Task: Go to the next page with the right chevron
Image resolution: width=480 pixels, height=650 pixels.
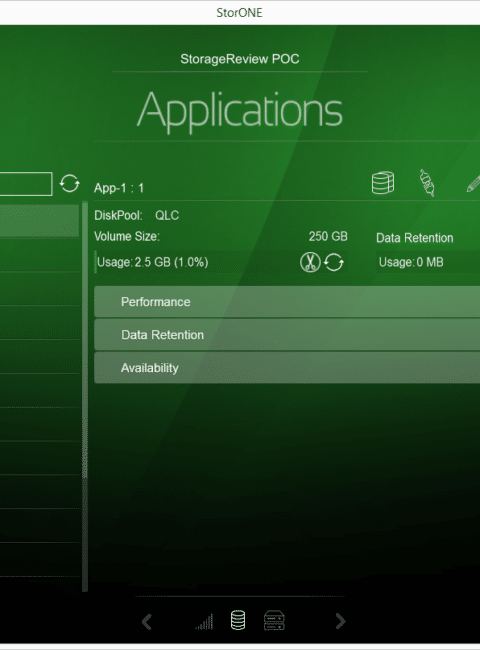Action: tap(340, 621)
